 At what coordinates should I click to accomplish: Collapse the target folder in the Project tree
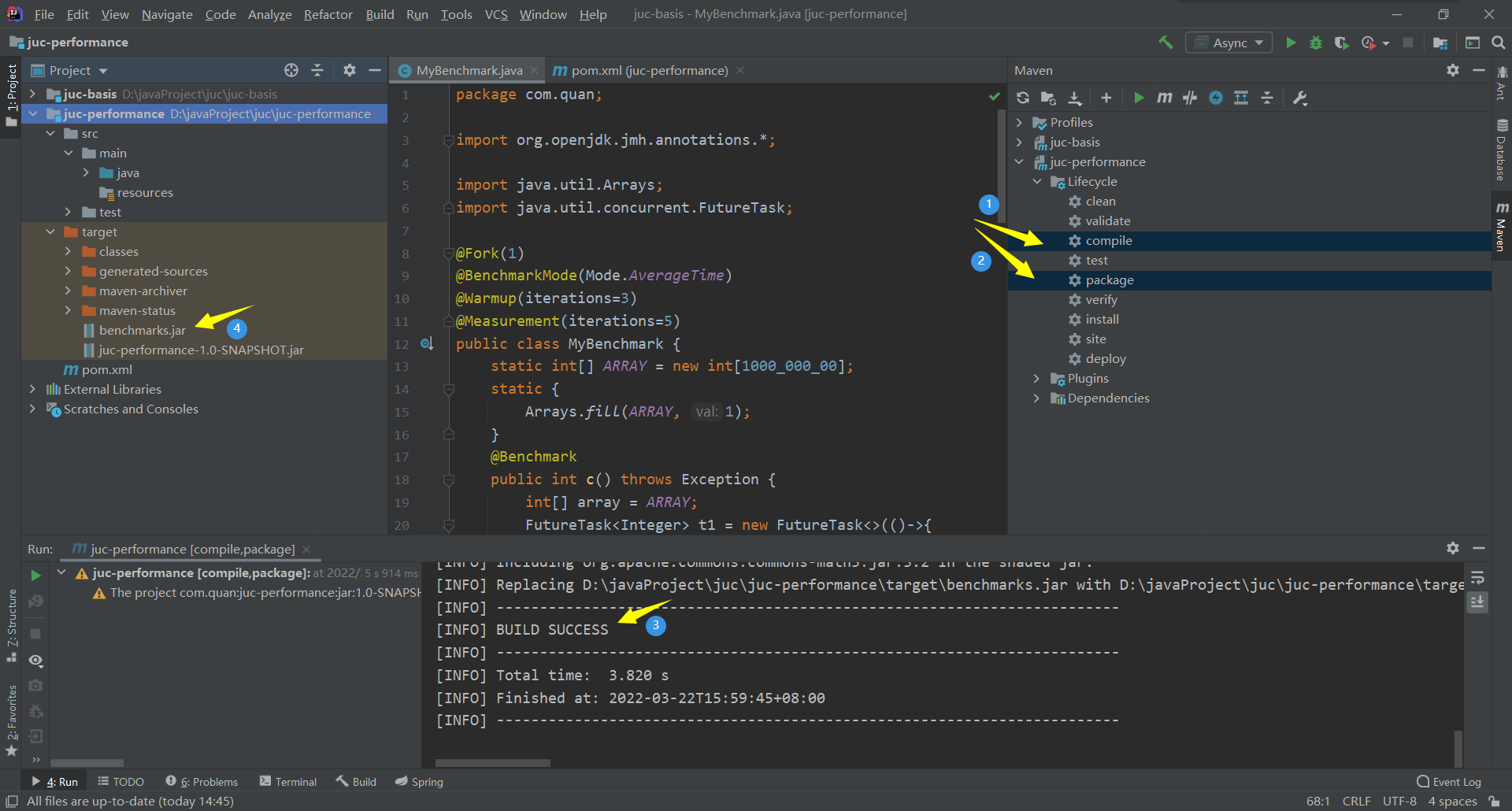click(x=50, y=231)
